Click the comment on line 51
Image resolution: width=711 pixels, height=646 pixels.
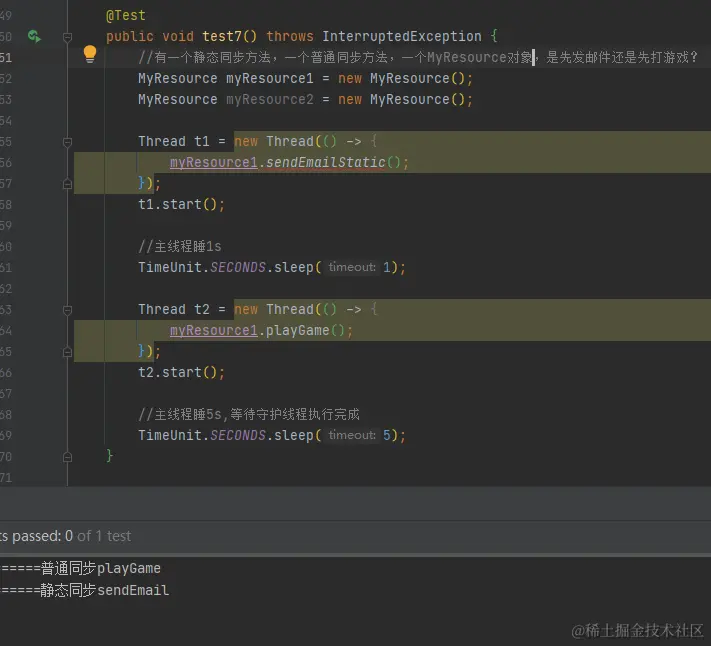(x=418, y=57)
